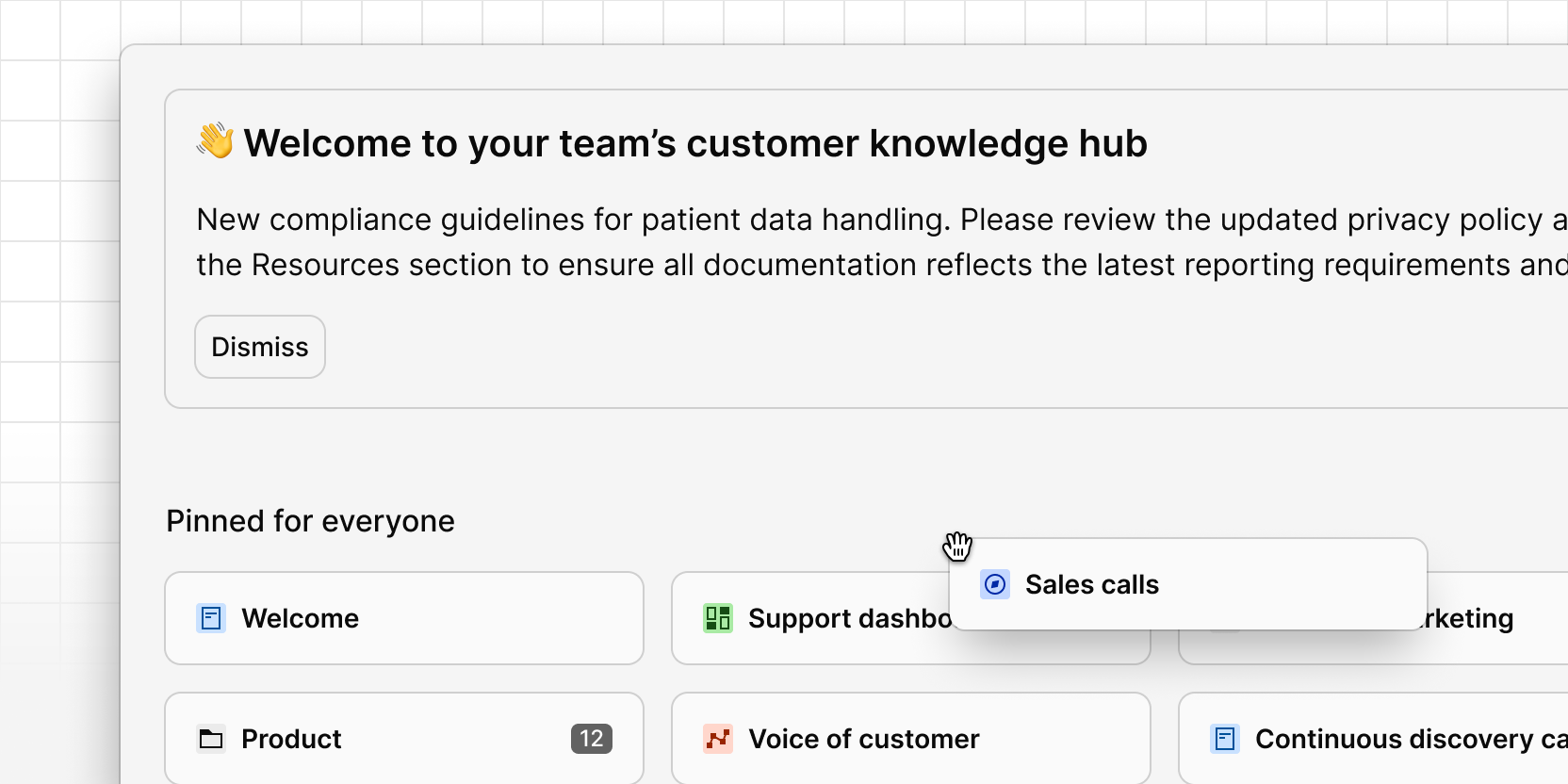
Task: Click the blue Welcome document icon
Action: point(211,618)
